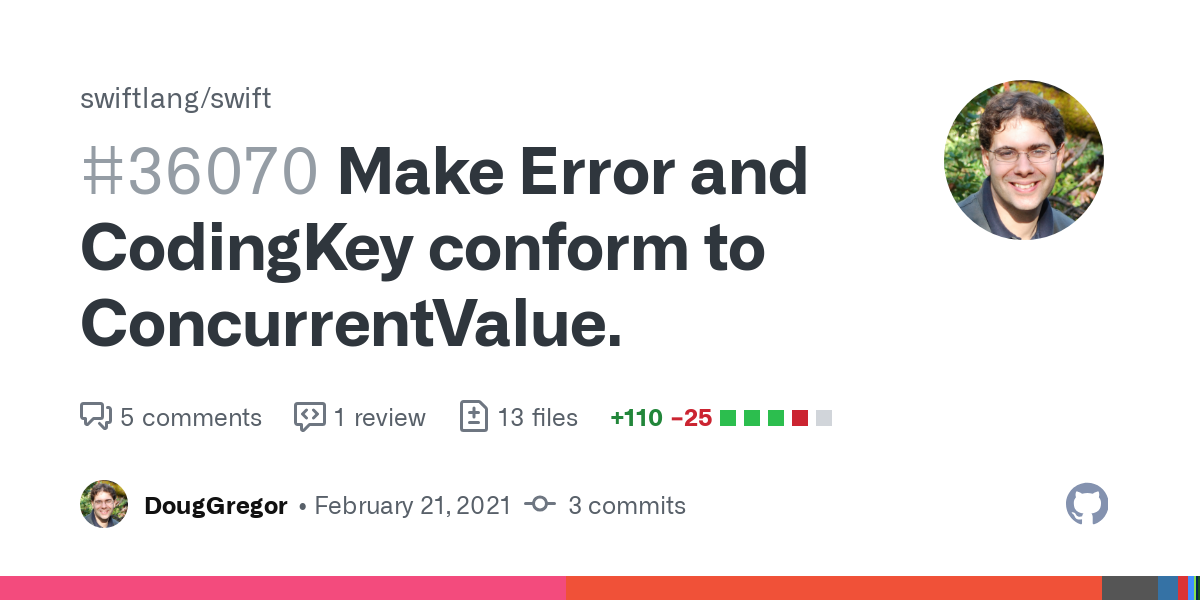Click the DougGregor username
The image size is (1200, 600).
pos(216,506)
